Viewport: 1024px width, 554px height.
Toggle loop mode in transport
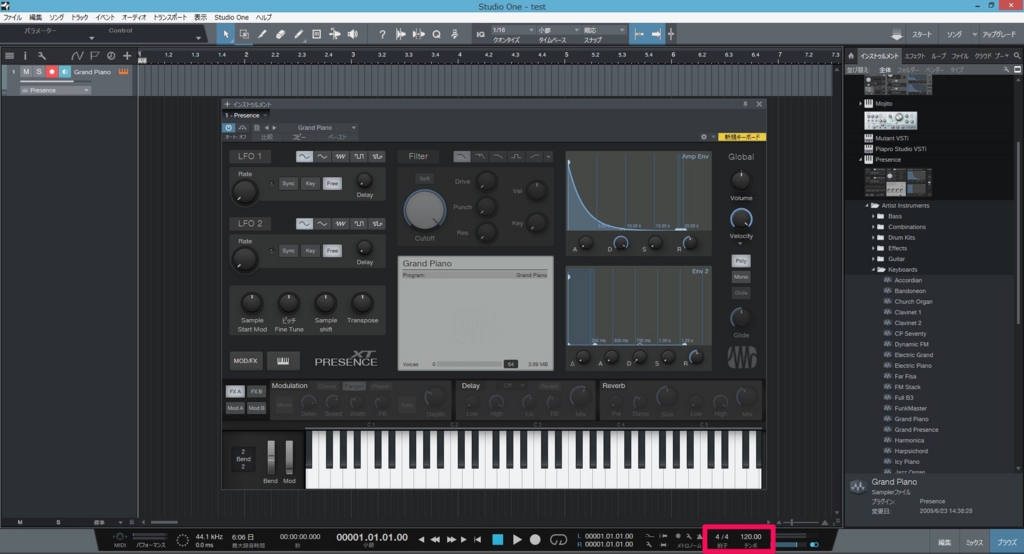pyautogui.click(x=558, y=540)
